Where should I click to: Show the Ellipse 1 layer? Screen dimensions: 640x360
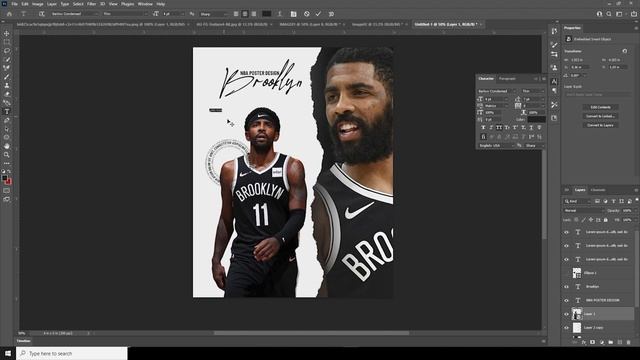pos(567,273)
